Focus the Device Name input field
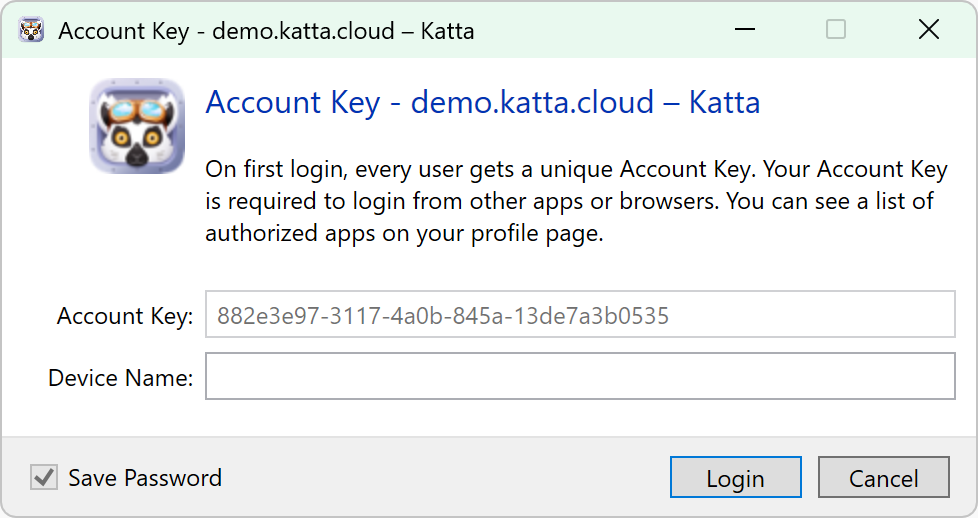The image size is (978, 518). pos(580,376)
